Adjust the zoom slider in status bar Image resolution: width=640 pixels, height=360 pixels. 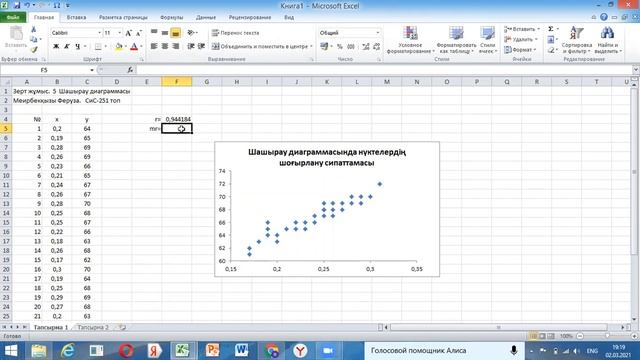[x=607, y=336]
